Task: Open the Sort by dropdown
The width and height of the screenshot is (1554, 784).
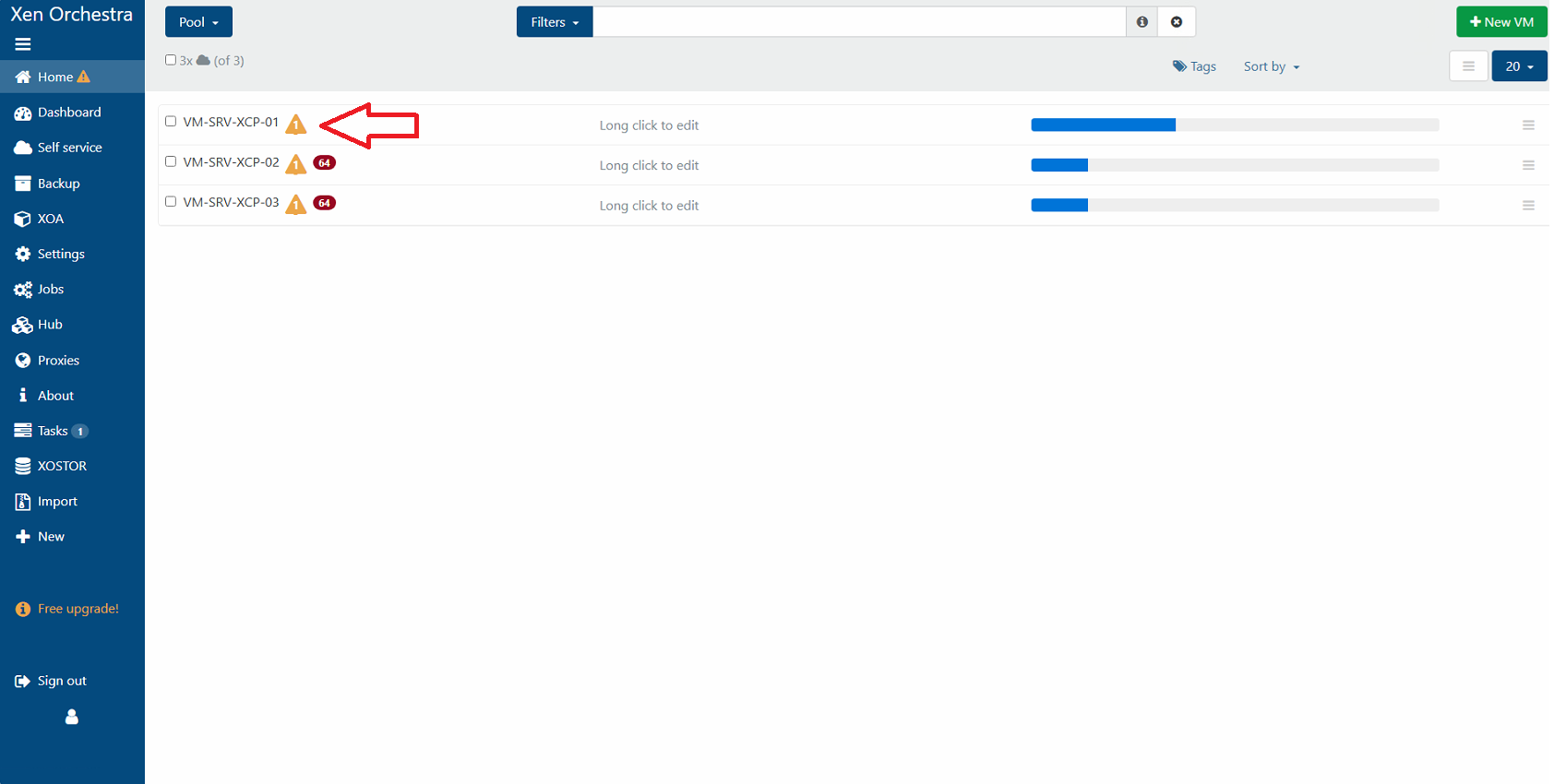Action: (1272, 66)
